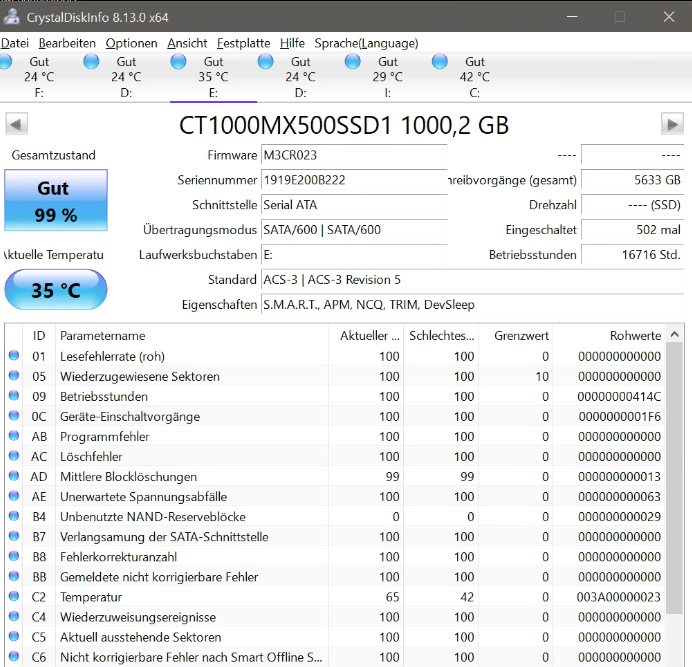Click status icon of Fehlerkorrekturanzahl row

(14, 556)
